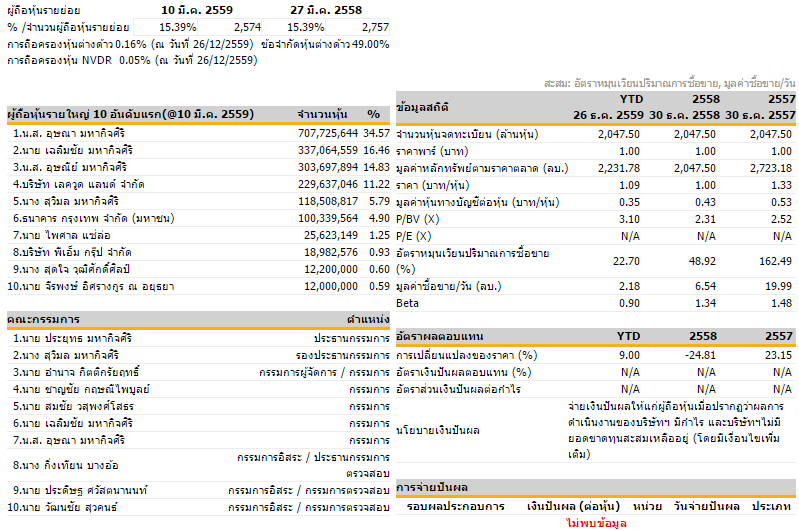799x530 pixels.
Task: Click ผู้ถือหุ้นรายย่อย heading
Action: coord(44,10)
